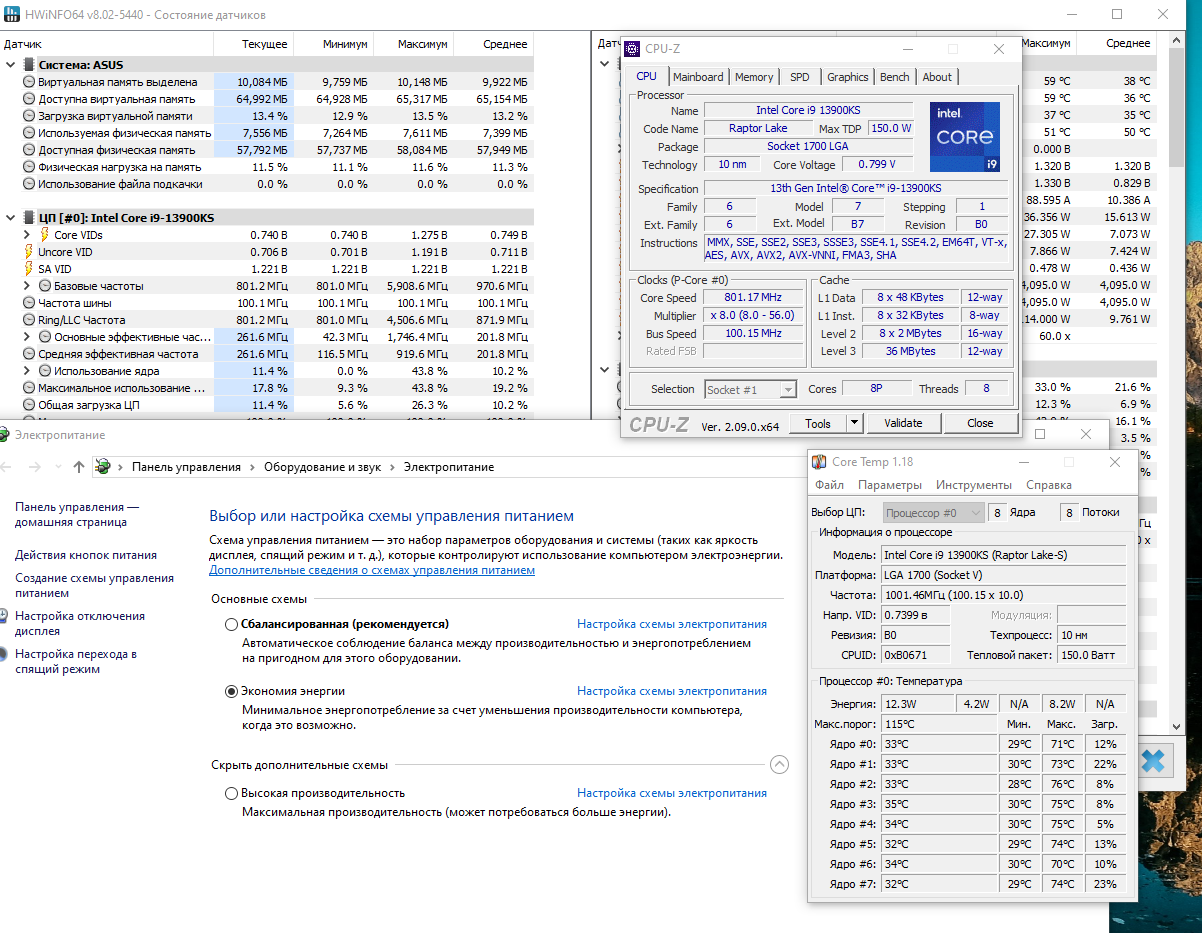Screen dimensions: 1202x933
Task: Click the lightning icon beside Core VIDs
Action: point(44,235)
